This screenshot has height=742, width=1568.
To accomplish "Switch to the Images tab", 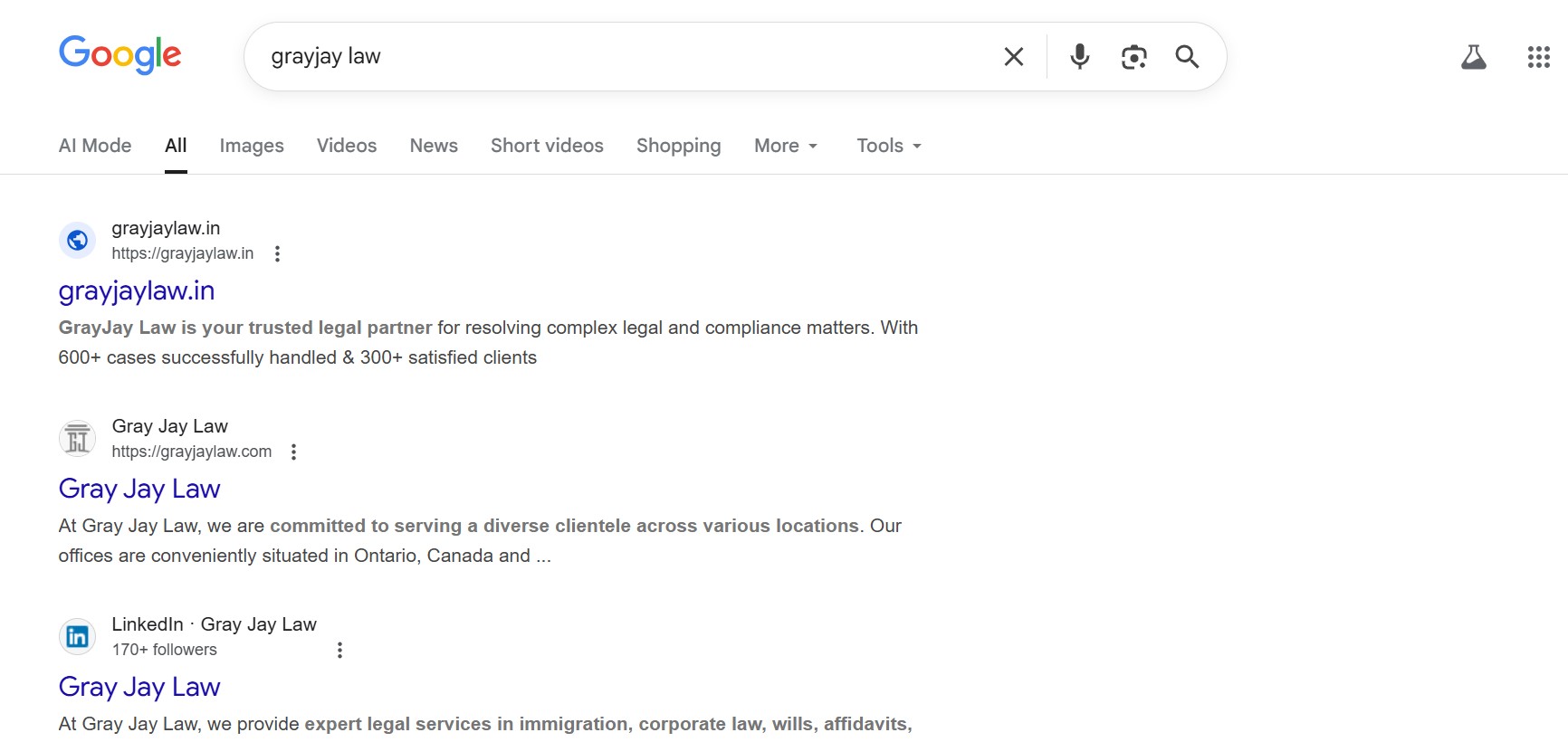I will [252, 146].
